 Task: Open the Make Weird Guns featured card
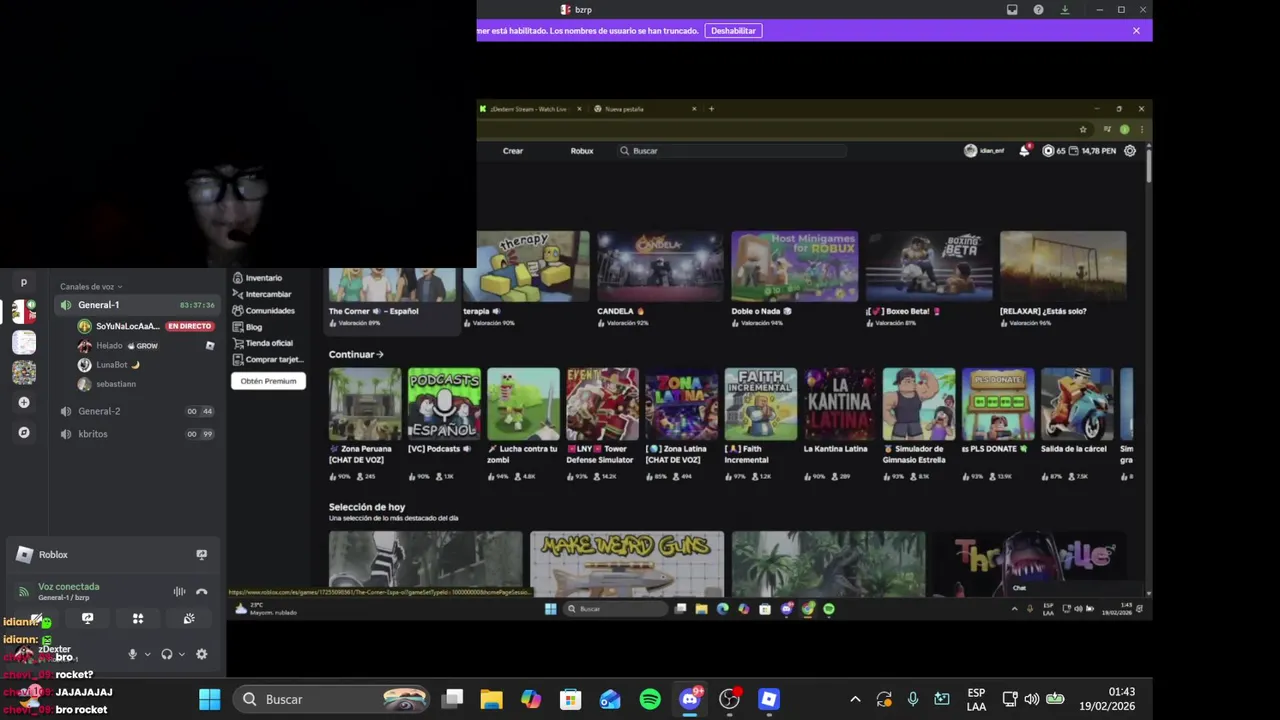coord(627,564)
